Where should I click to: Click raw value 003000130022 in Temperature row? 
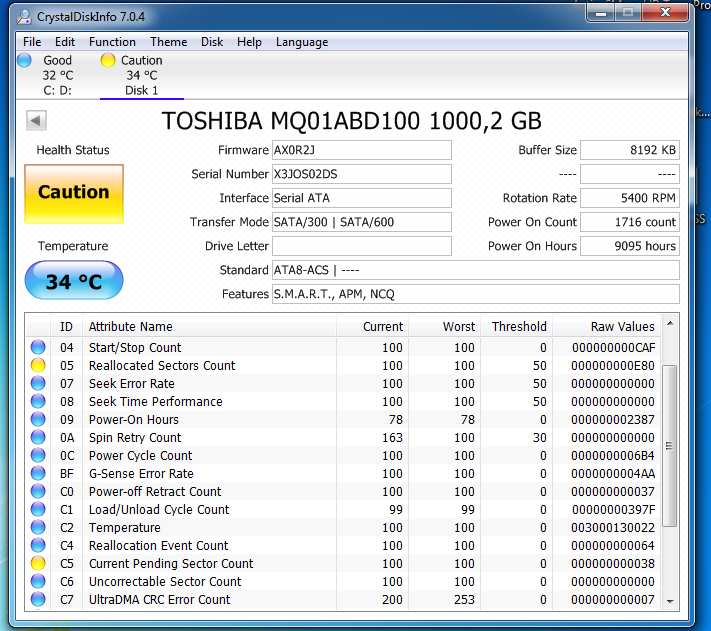coord(613,528)
